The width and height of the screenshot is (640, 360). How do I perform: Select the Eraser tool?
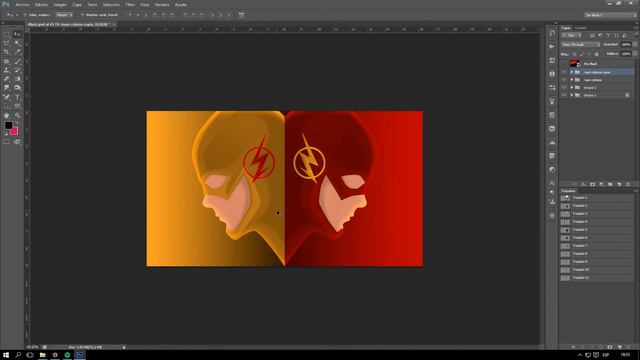[7, 79]
